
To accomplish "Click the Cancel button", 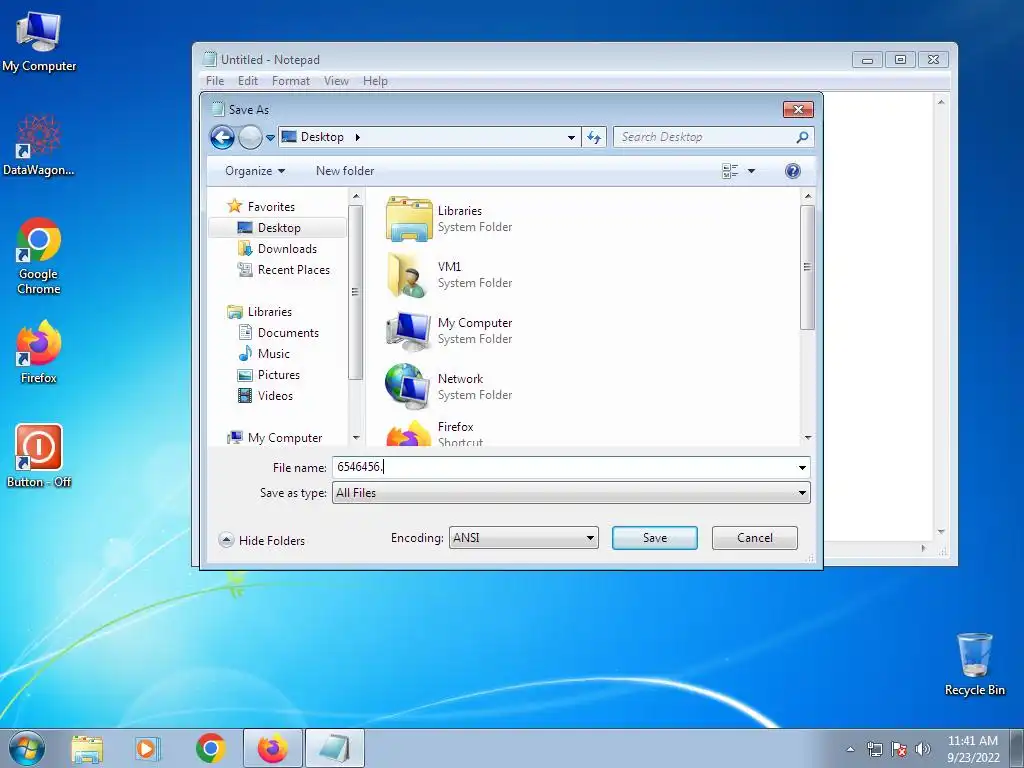I will [x=754, y=537].
